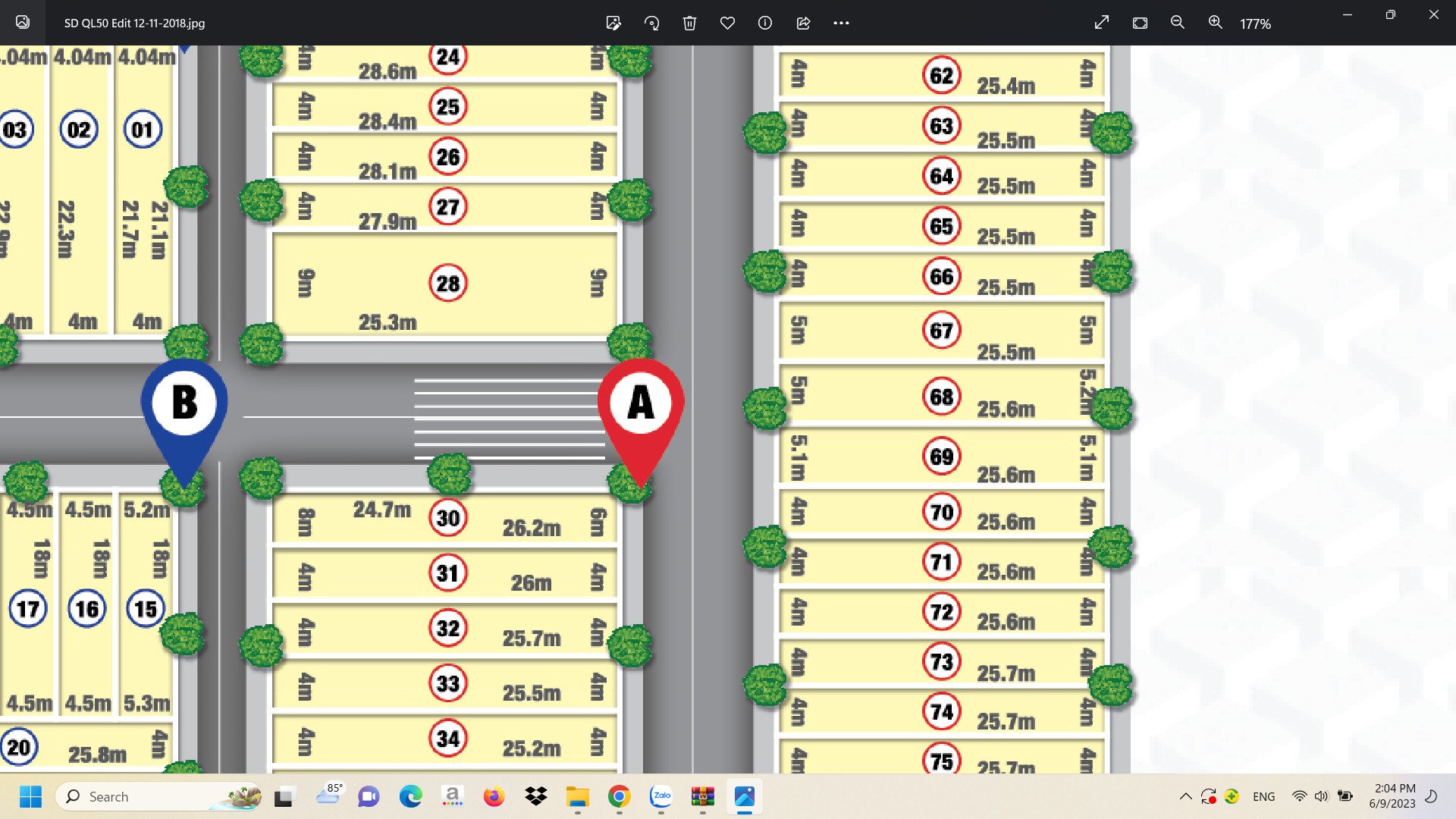Open Dropbox from the taskbar
The width and height of the screenshot is (1456, 819).
(535, 796)
